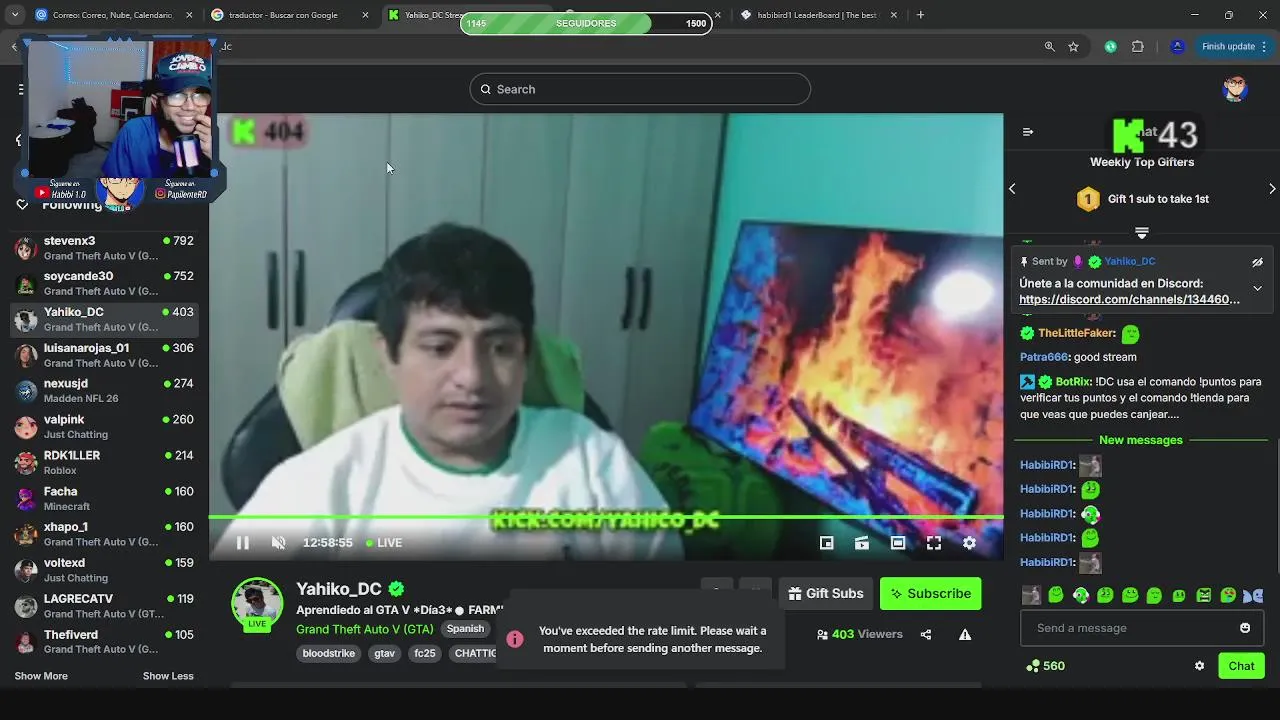Select the gtav tag
Screen dimensions: 1280x720
(x=384, y=653)
